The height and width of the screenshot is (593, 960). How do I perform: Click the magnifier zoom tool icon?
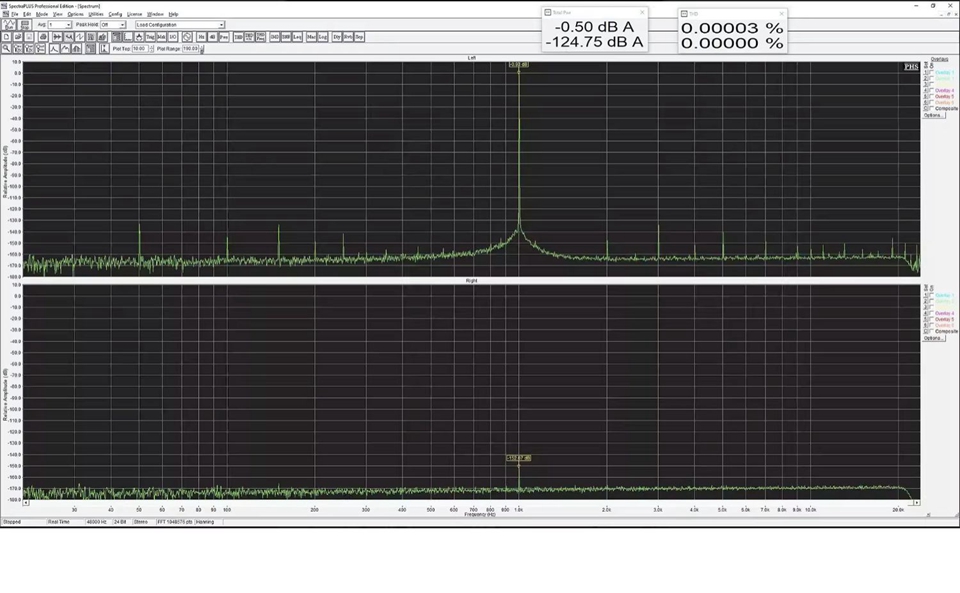(x=6, y=48)
